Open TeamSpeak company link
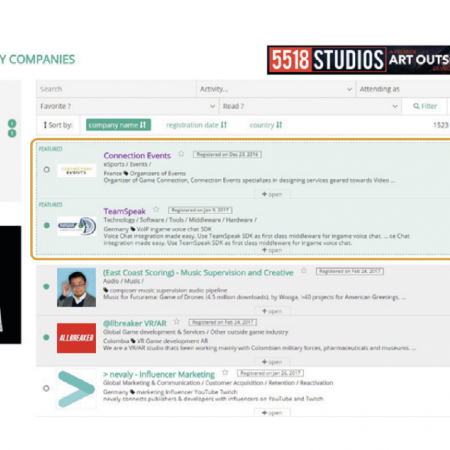Screen dimensions: 450x450 124,211
